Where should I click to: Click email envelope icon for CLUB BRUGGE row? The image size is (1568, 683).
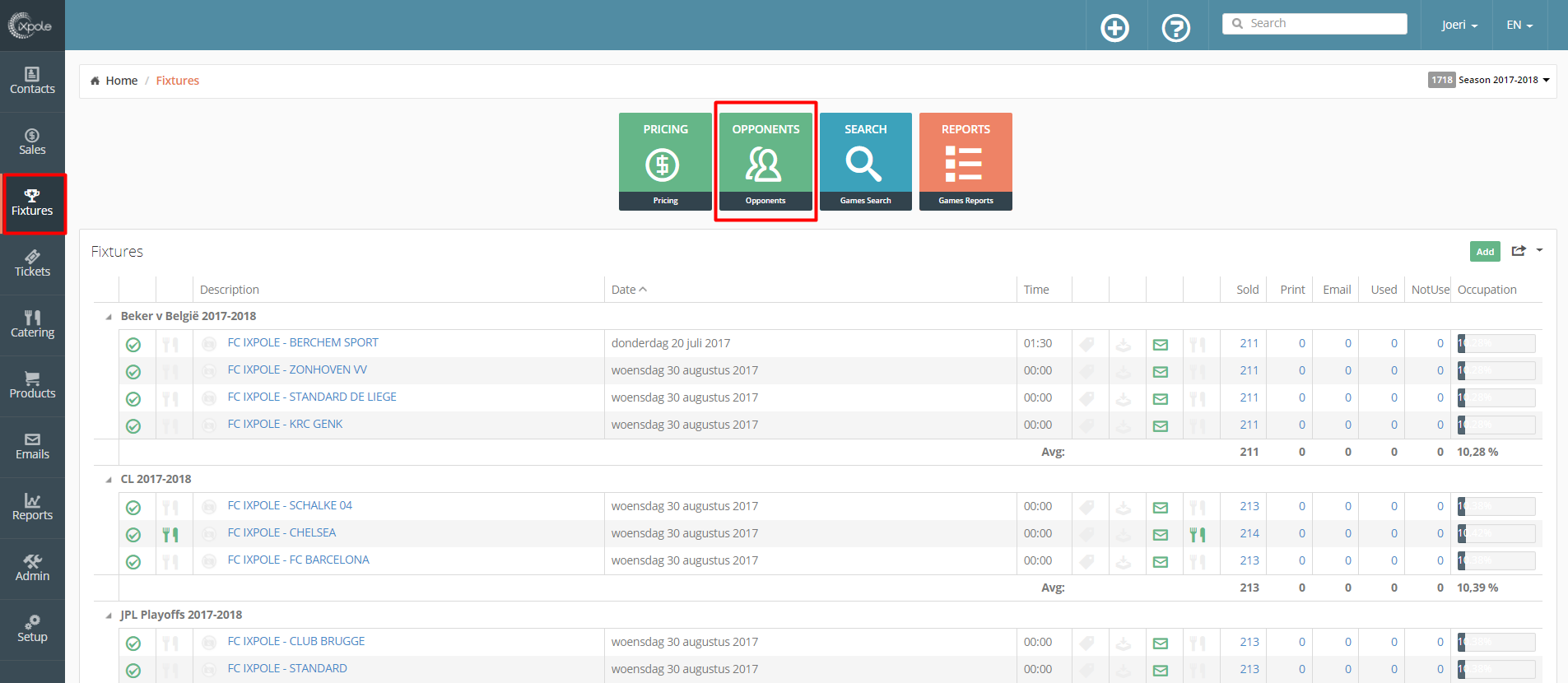coord(1161,644)
